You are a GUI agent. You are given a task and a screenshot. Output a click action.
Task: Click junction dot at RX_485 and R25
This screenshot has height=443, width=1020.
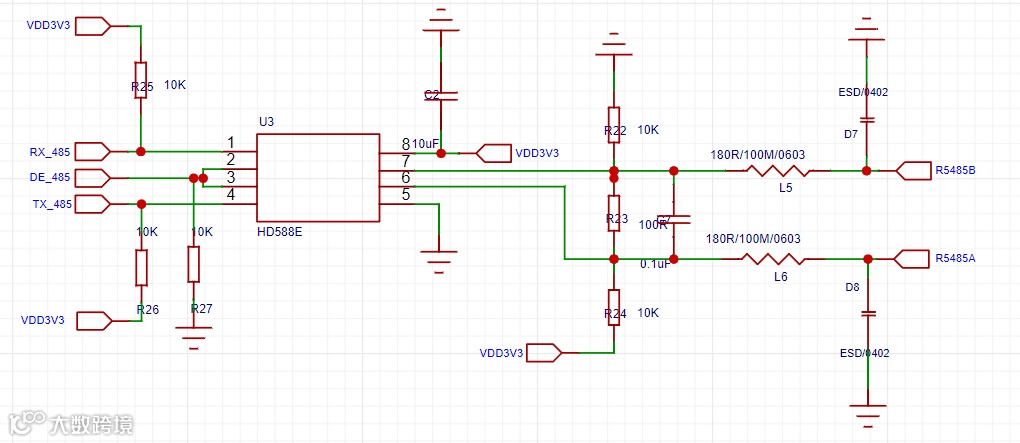click(x=141, y=152)
